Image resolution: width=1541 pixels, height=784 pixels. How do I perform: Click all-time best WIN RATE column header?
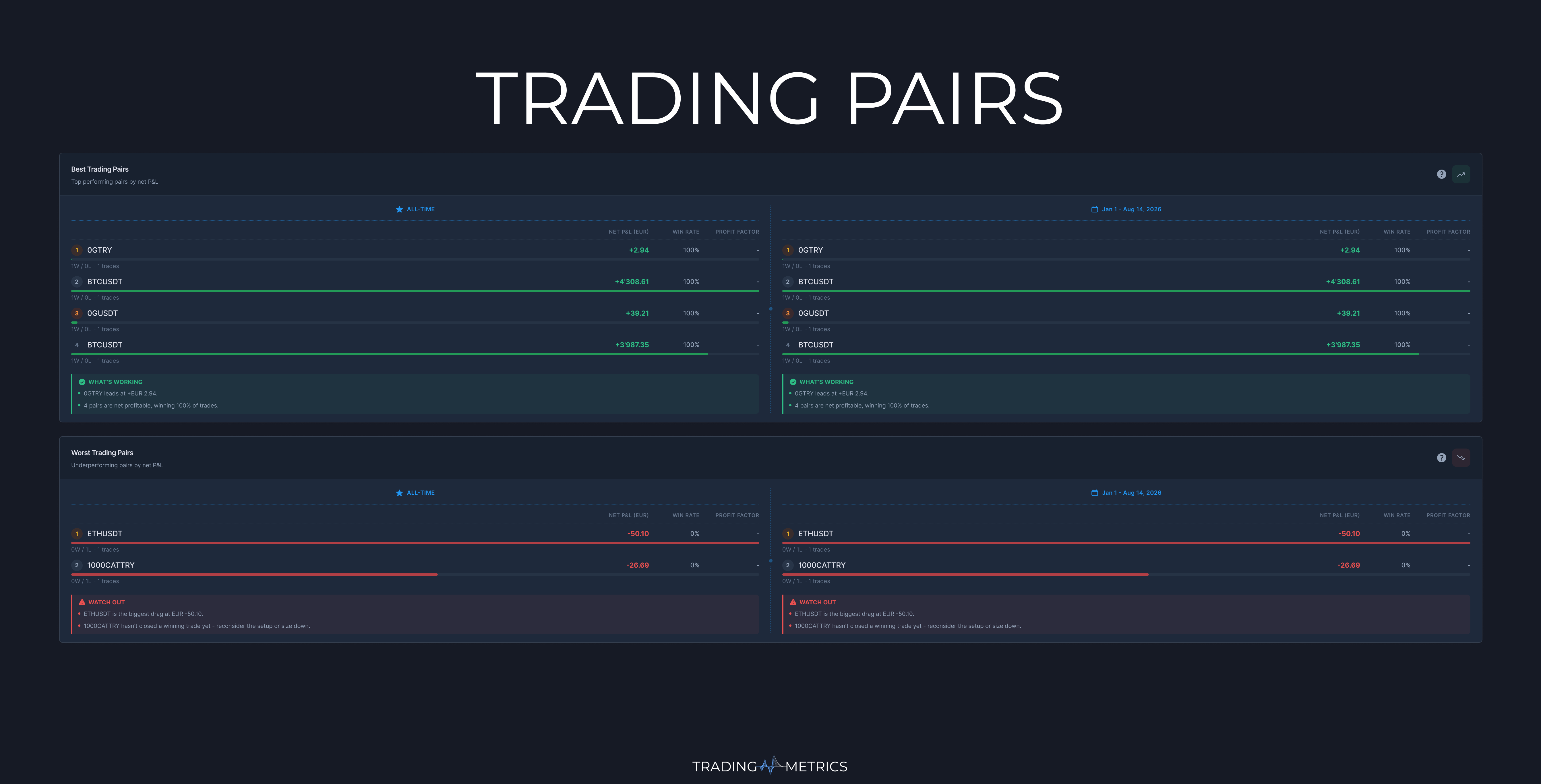[686, 232]
